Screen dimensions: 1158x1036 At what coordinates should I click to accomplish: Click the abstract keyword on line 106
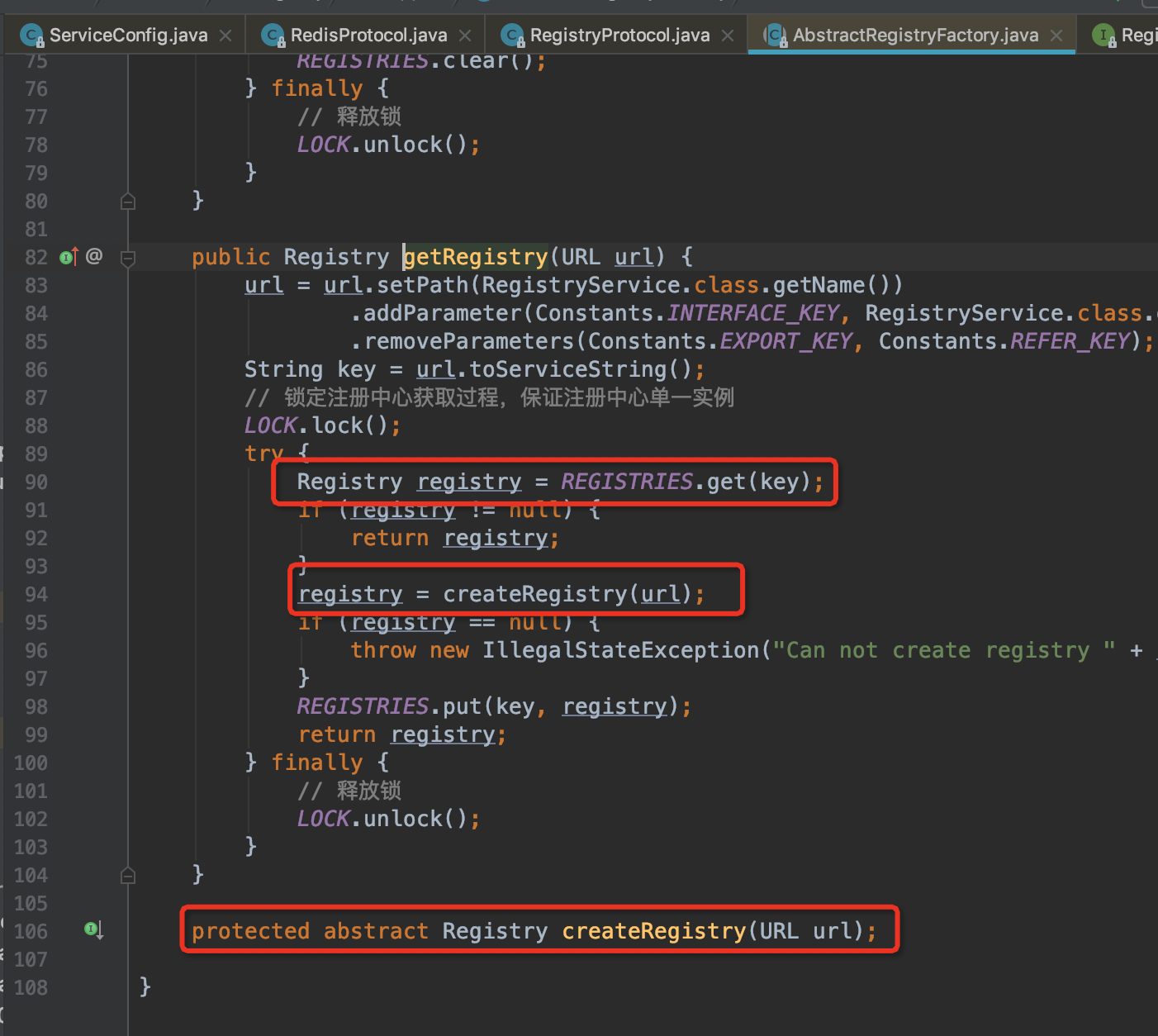(377, 931)
